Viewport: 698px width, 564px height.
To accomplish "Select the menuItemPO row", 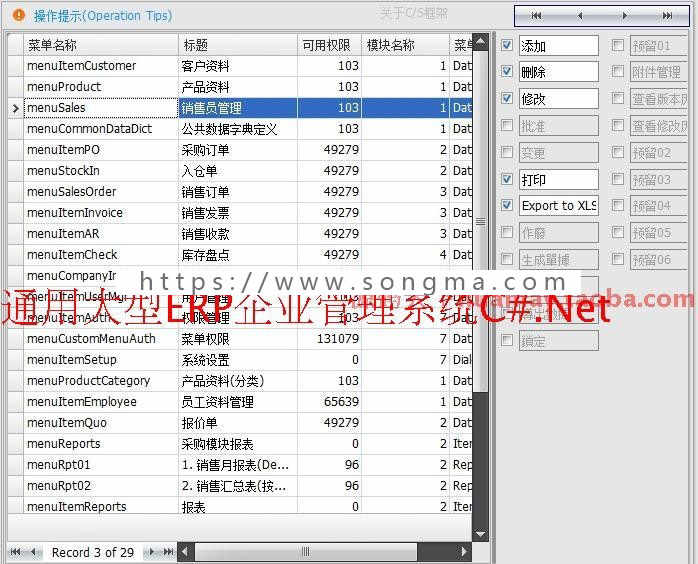I will [240, 150].
